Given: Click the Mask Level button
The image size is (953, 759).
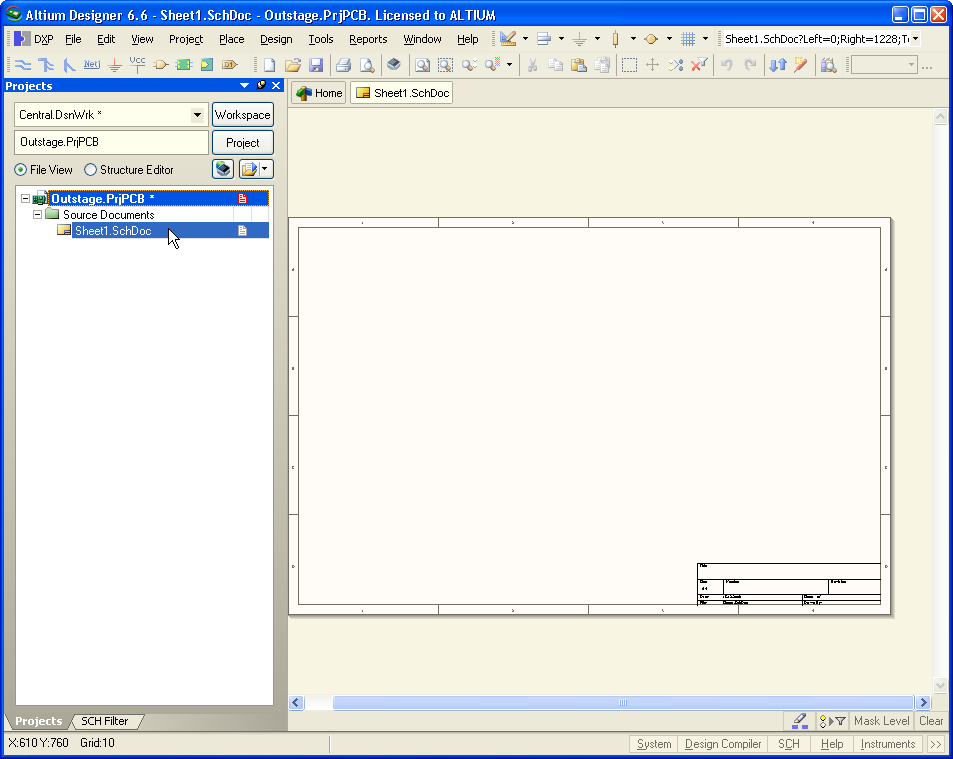Looking at the screenshot, I should [881, 720].
